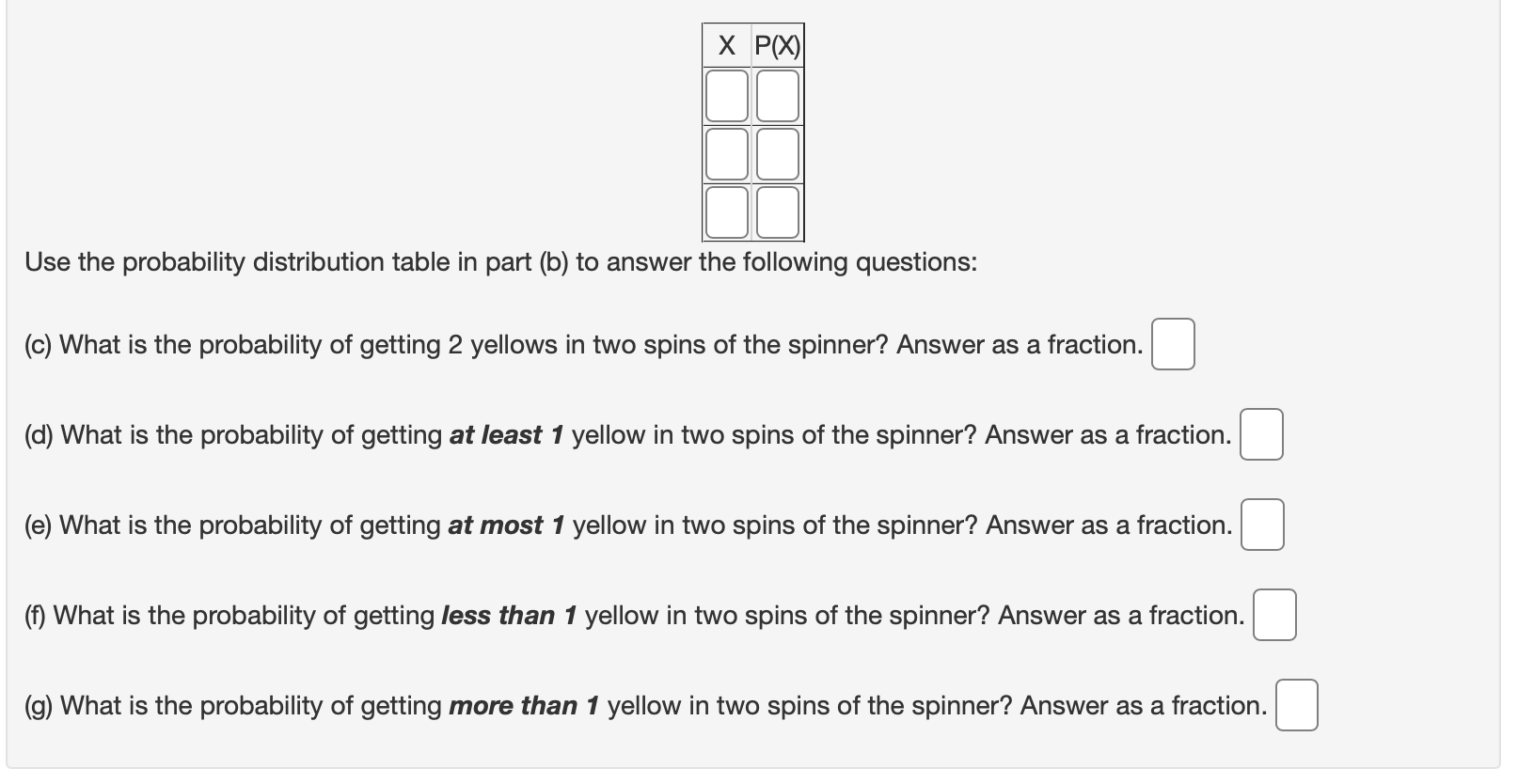The height and width of the screenshot is (784, 1518).
Task: Select the answer box for question (c)
Action: point(1172,344)
